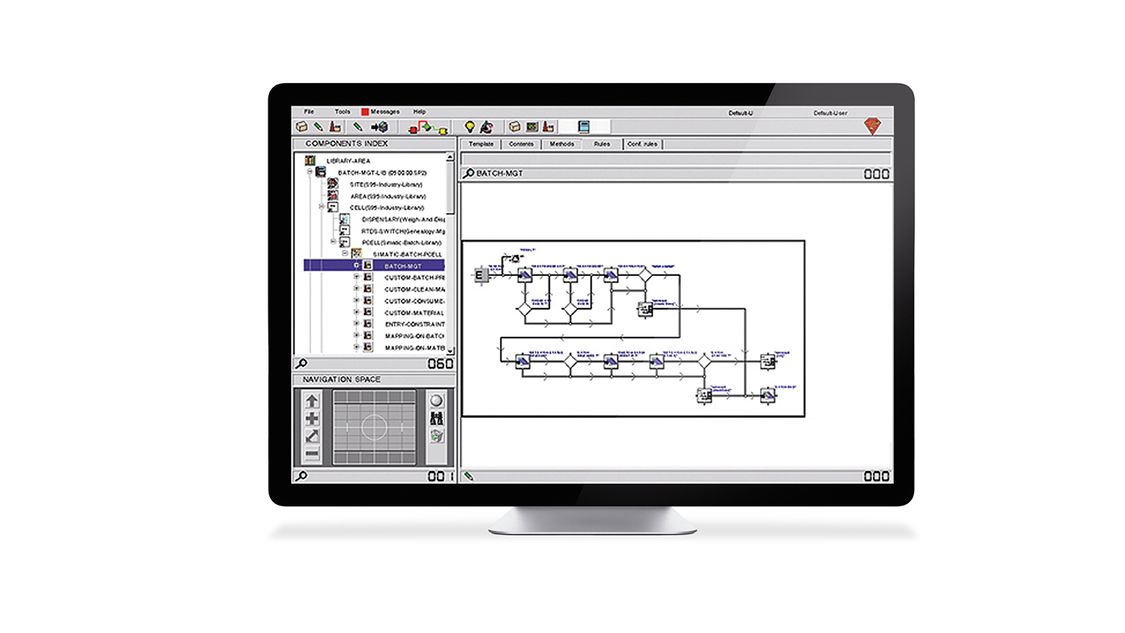The height and width of the screenshot is (633, 1125).
Task: Switch to the Contents tab
Action: click(x=522, y=144)
